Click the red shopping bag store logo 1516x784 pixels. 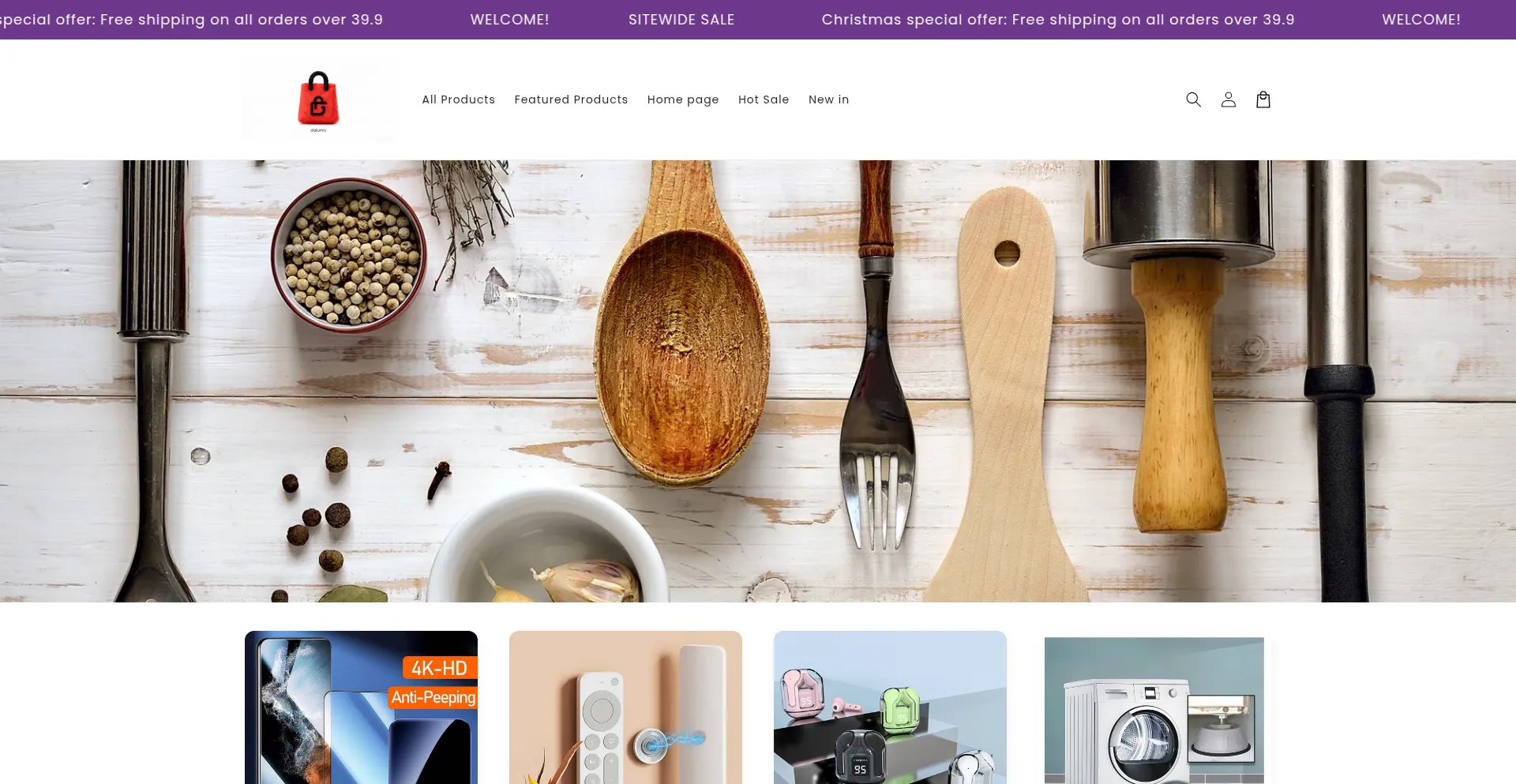point(318,99)
